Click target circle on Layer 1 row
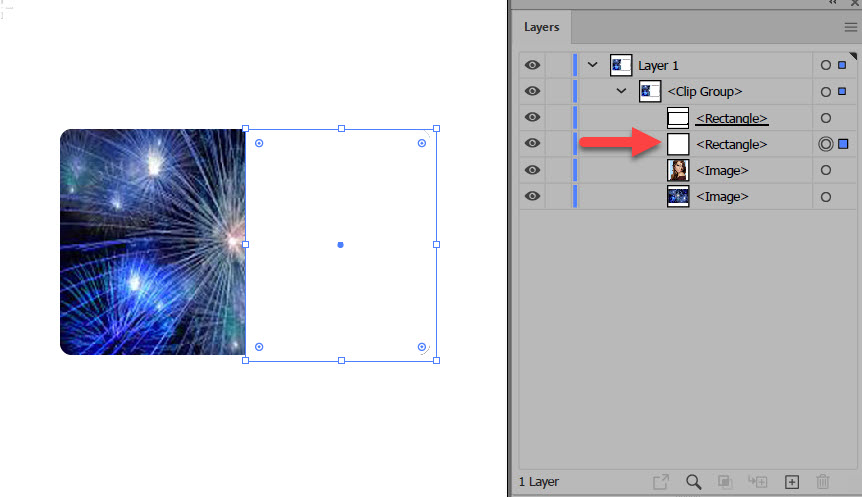 [x=826, y=65]
